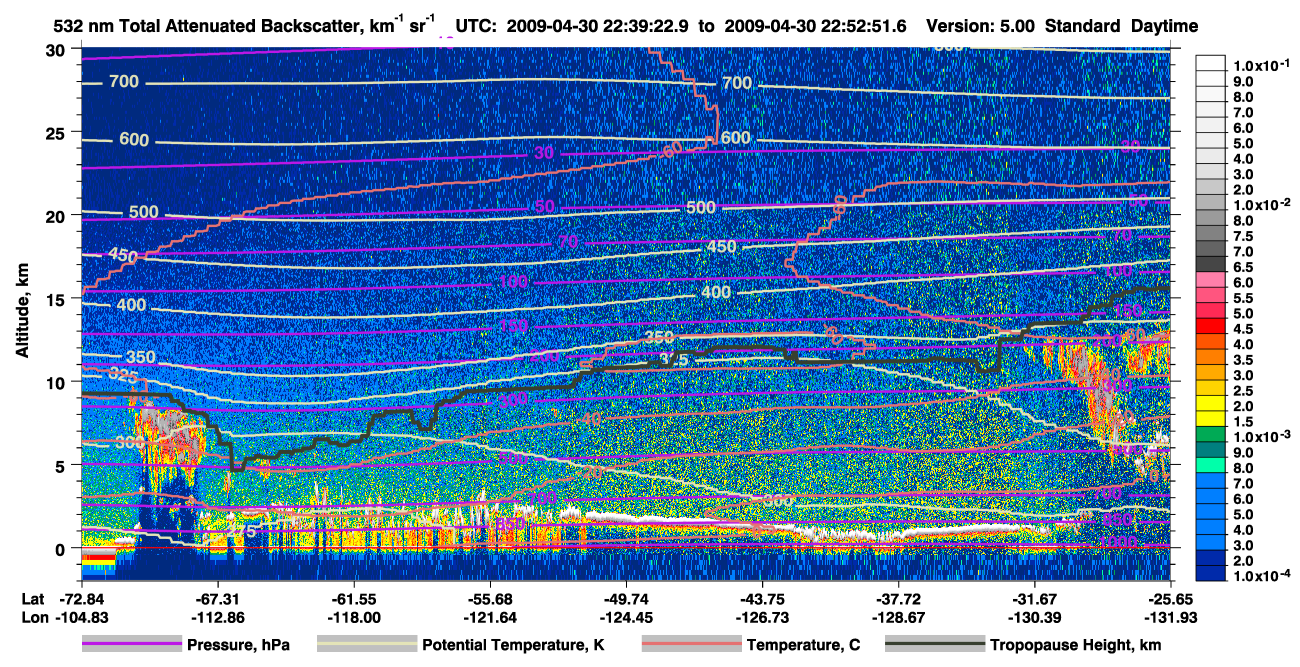Click the latitude value '-37.72'
Image resolution: width=1300 pixels, height=667 pixels.
coord(897,599)
